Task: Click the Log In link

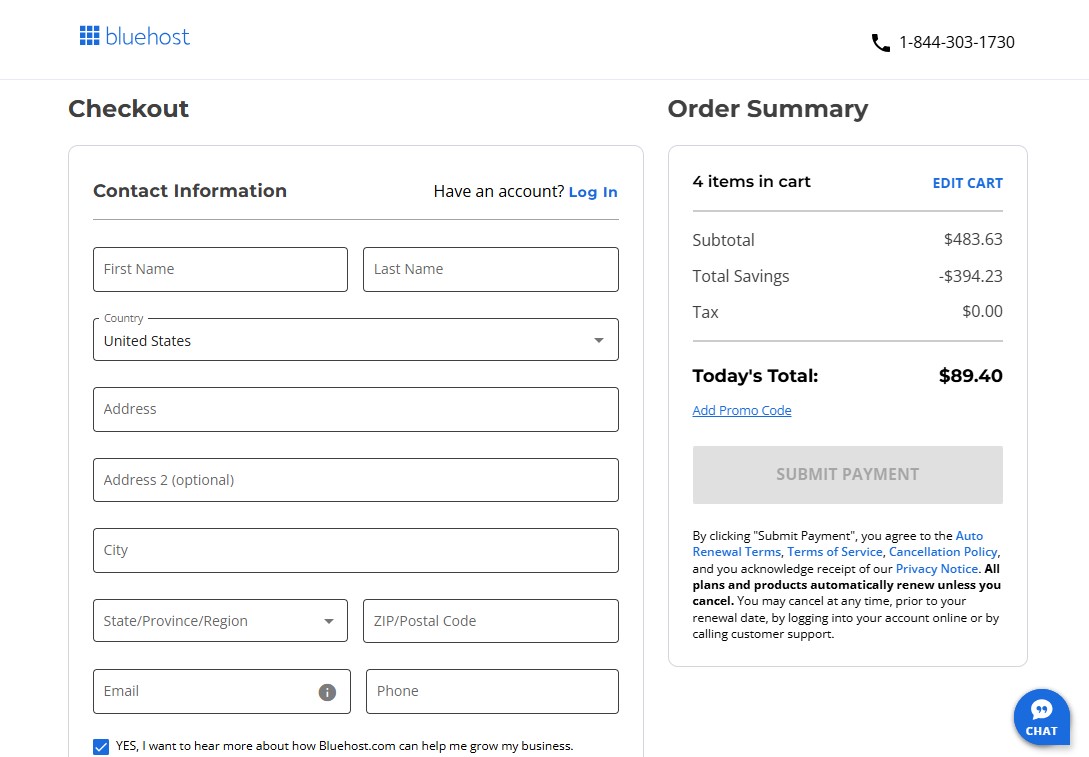Action: (593, 192)
